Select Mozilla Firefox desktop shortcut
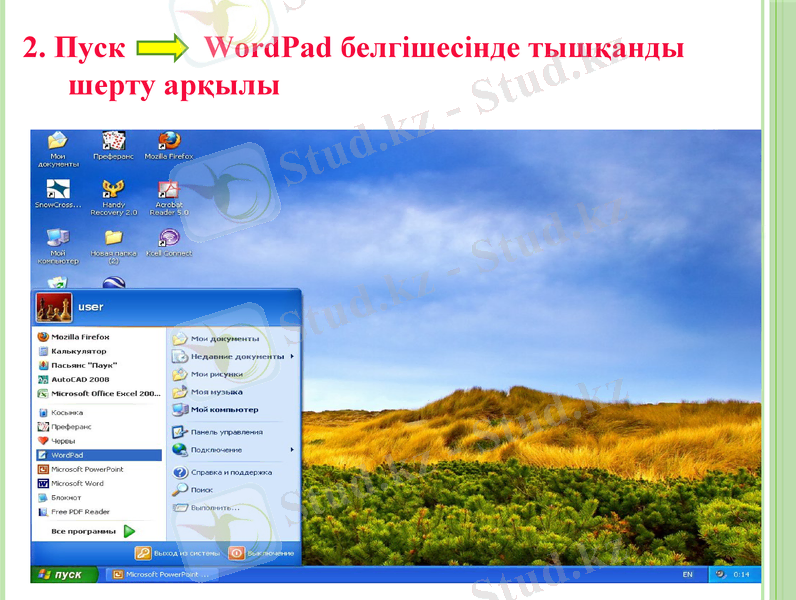796x600 pixels. pyautogui.click(x=168, y=142)
